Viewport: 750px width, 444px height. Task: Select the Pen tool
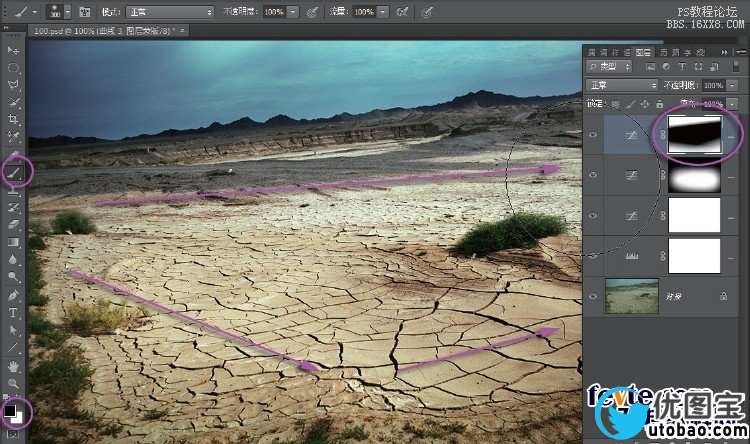click(x=13, y=295)
